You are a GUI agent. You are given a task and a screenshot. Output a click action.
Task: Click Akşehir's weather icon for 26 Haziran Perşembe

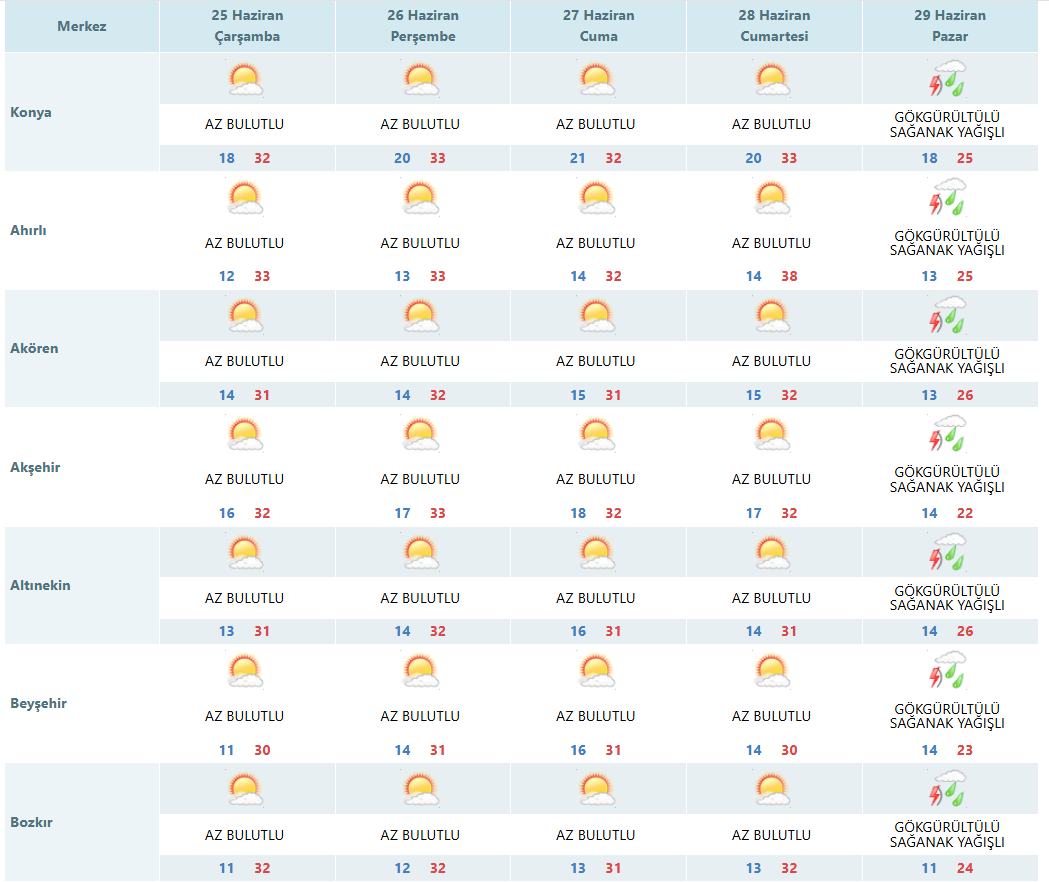click(x=421, y=434)
